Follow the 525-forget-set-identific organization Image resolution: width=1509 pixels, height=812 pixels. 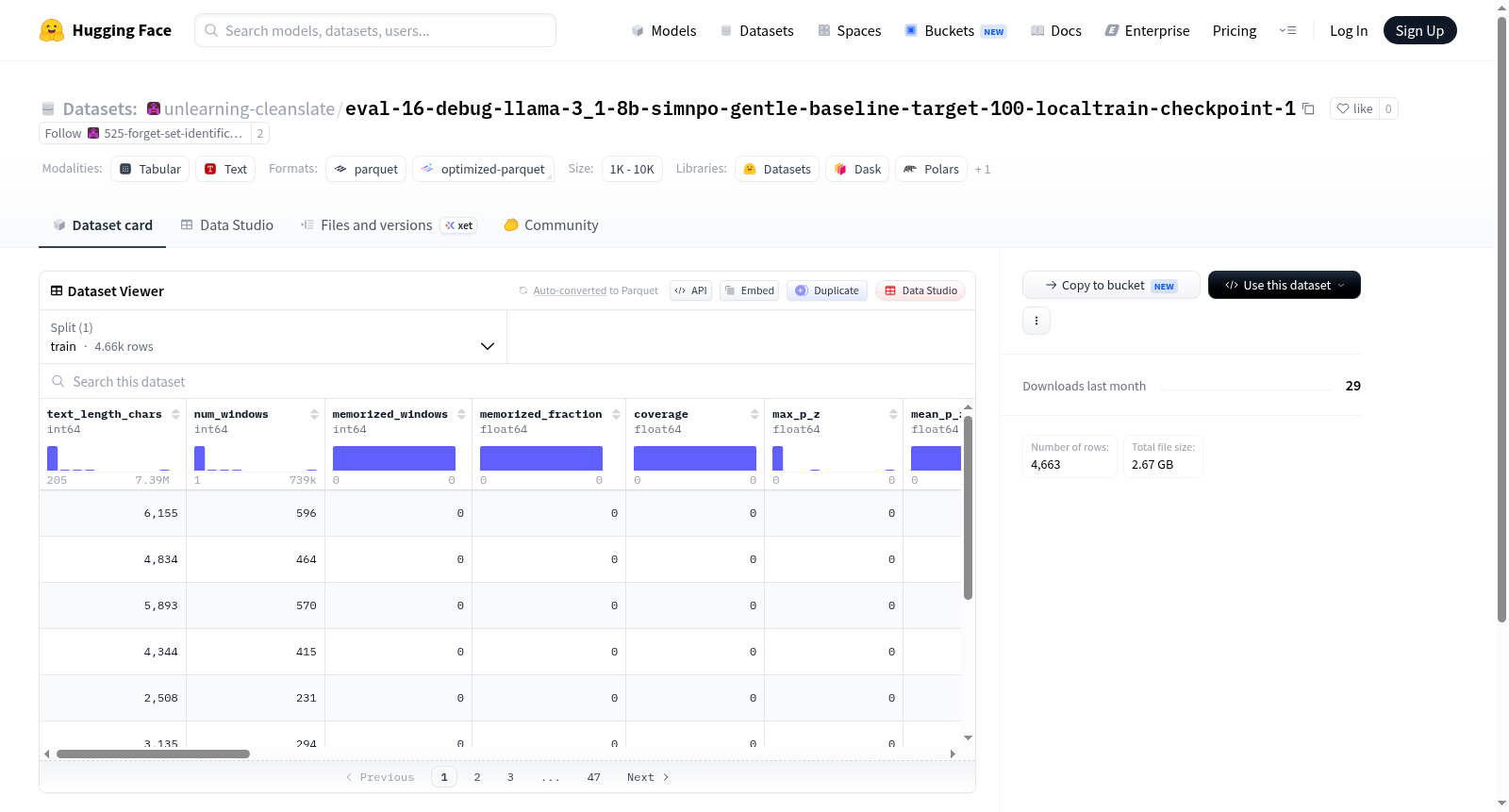pyautogui.click(x=144, y=133)
